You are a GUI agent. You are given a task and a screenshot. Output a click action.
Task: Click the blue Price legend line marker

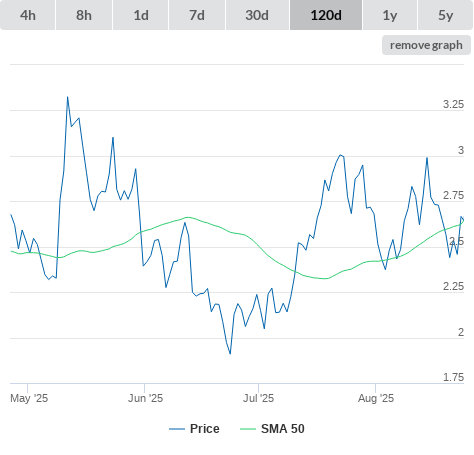[177, 429]
